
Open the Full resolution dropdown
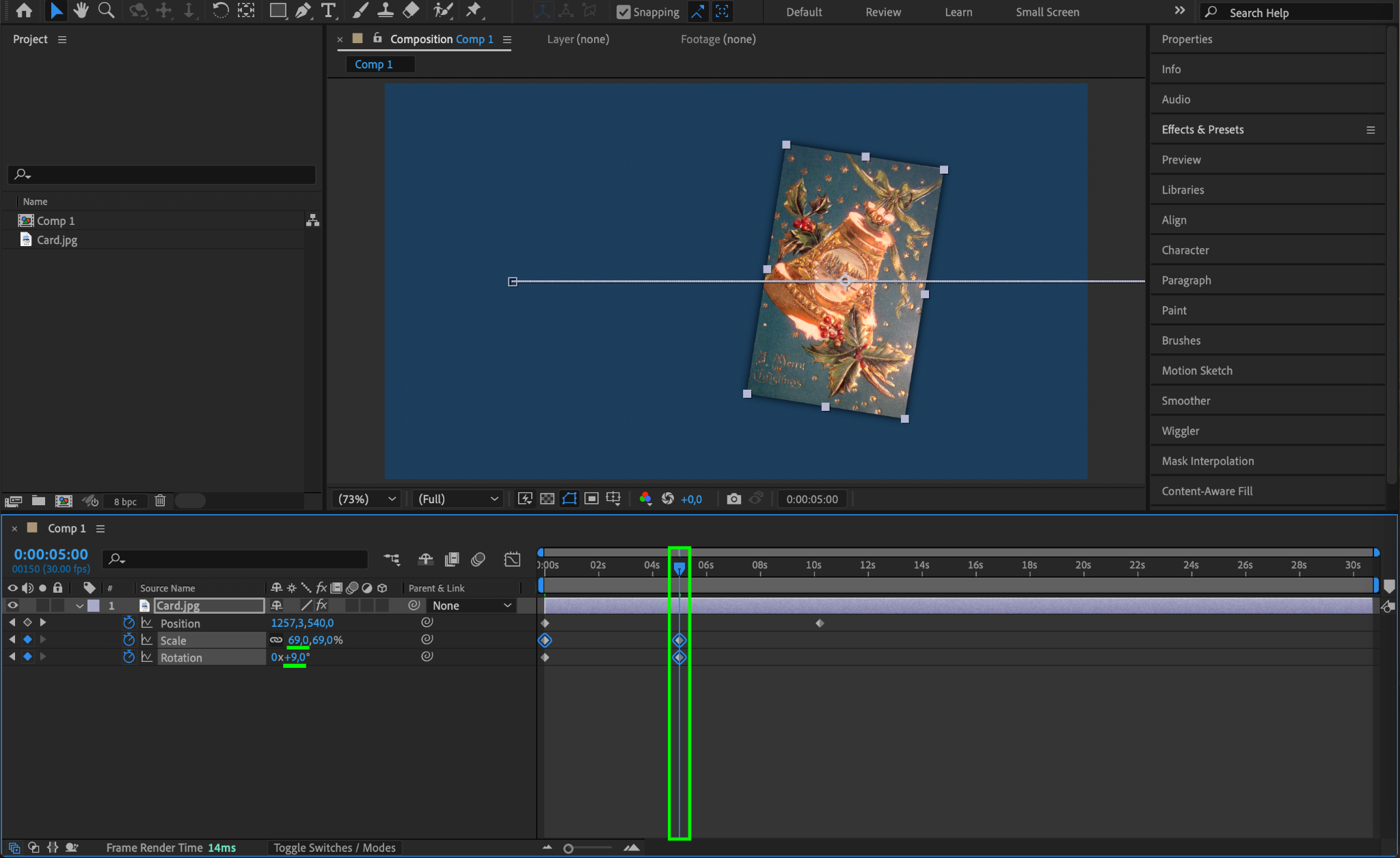pyautogui.click(x=457, y=499)
